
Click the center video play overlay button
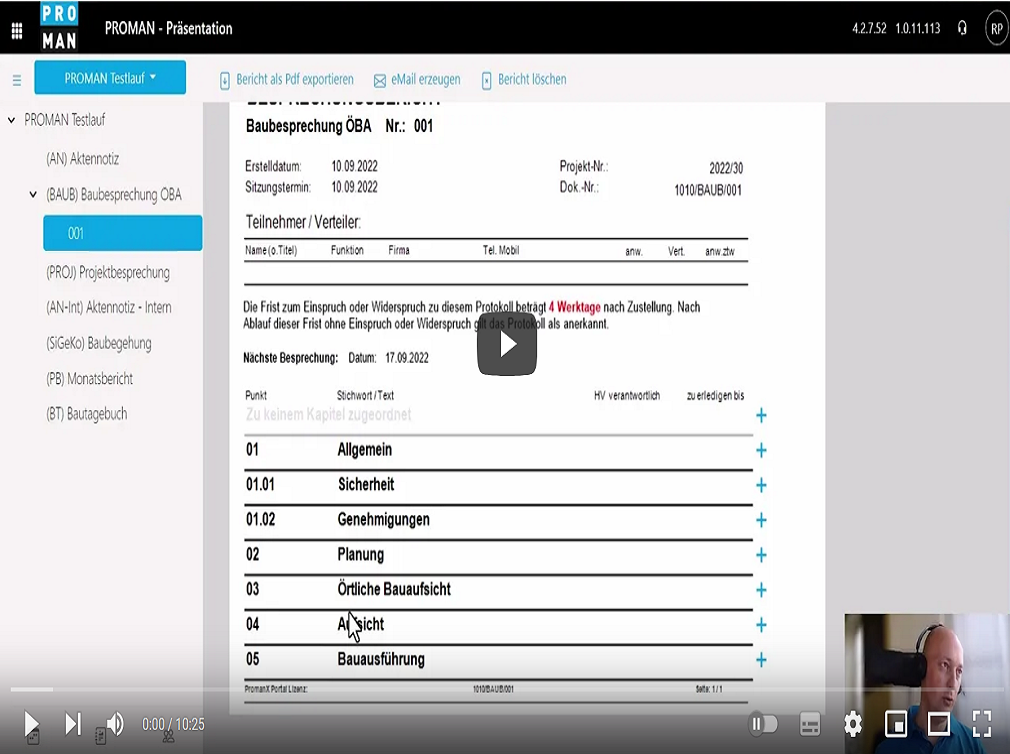(x=507, y=344)
